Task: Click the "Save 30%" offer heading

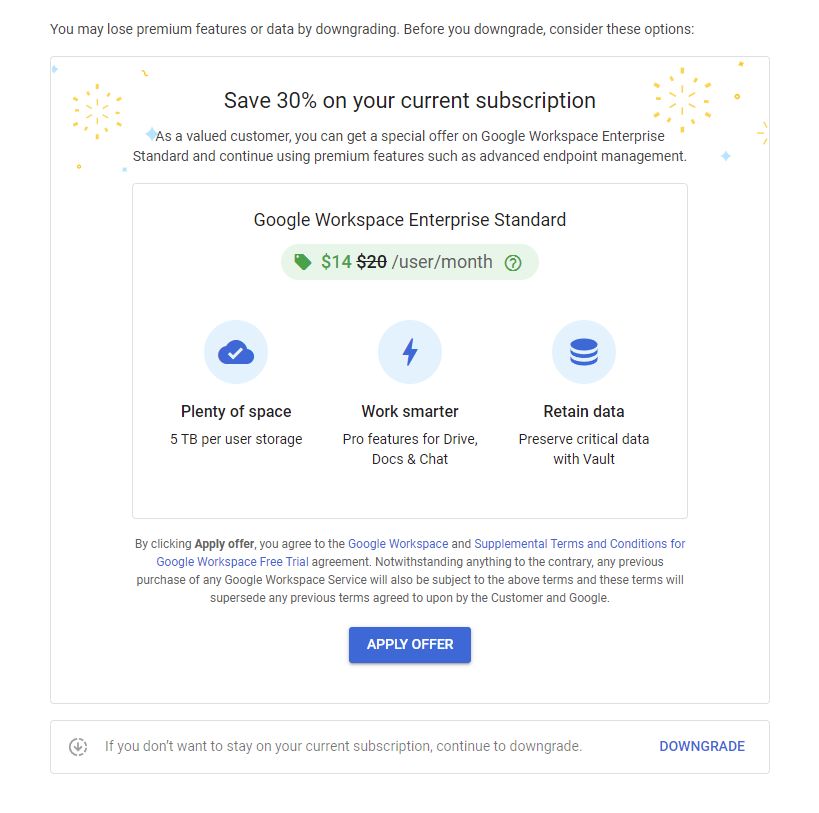Action: [x=410, y=101]
